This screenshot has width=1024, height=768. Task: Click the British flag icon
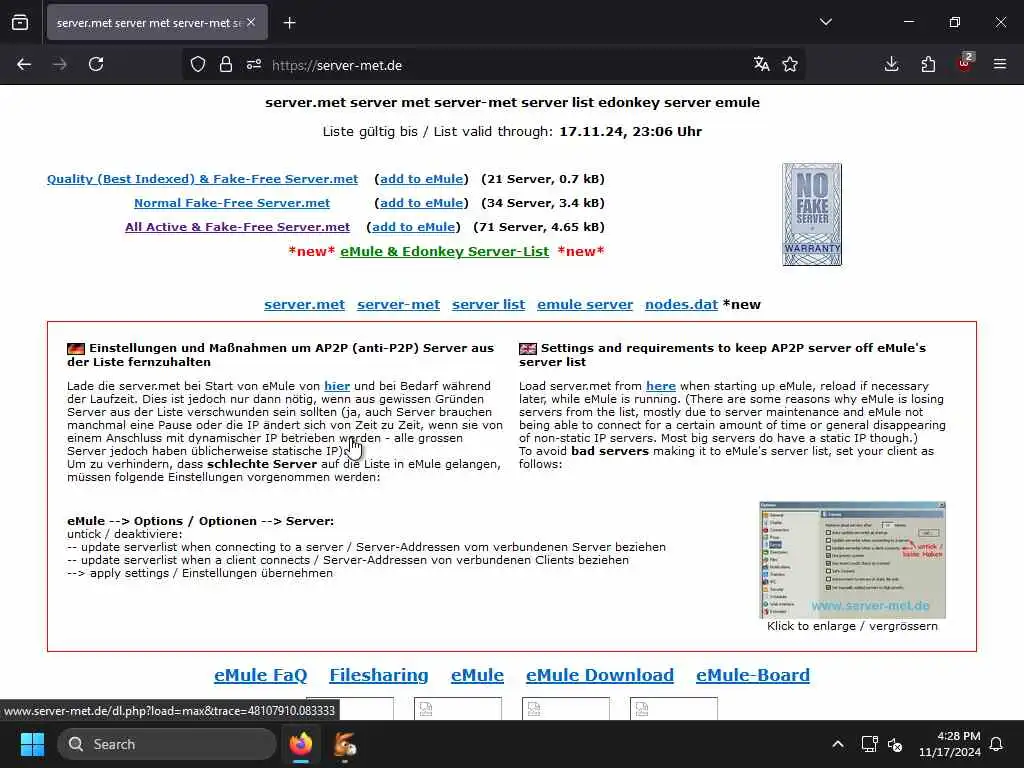tap(528, 349)
